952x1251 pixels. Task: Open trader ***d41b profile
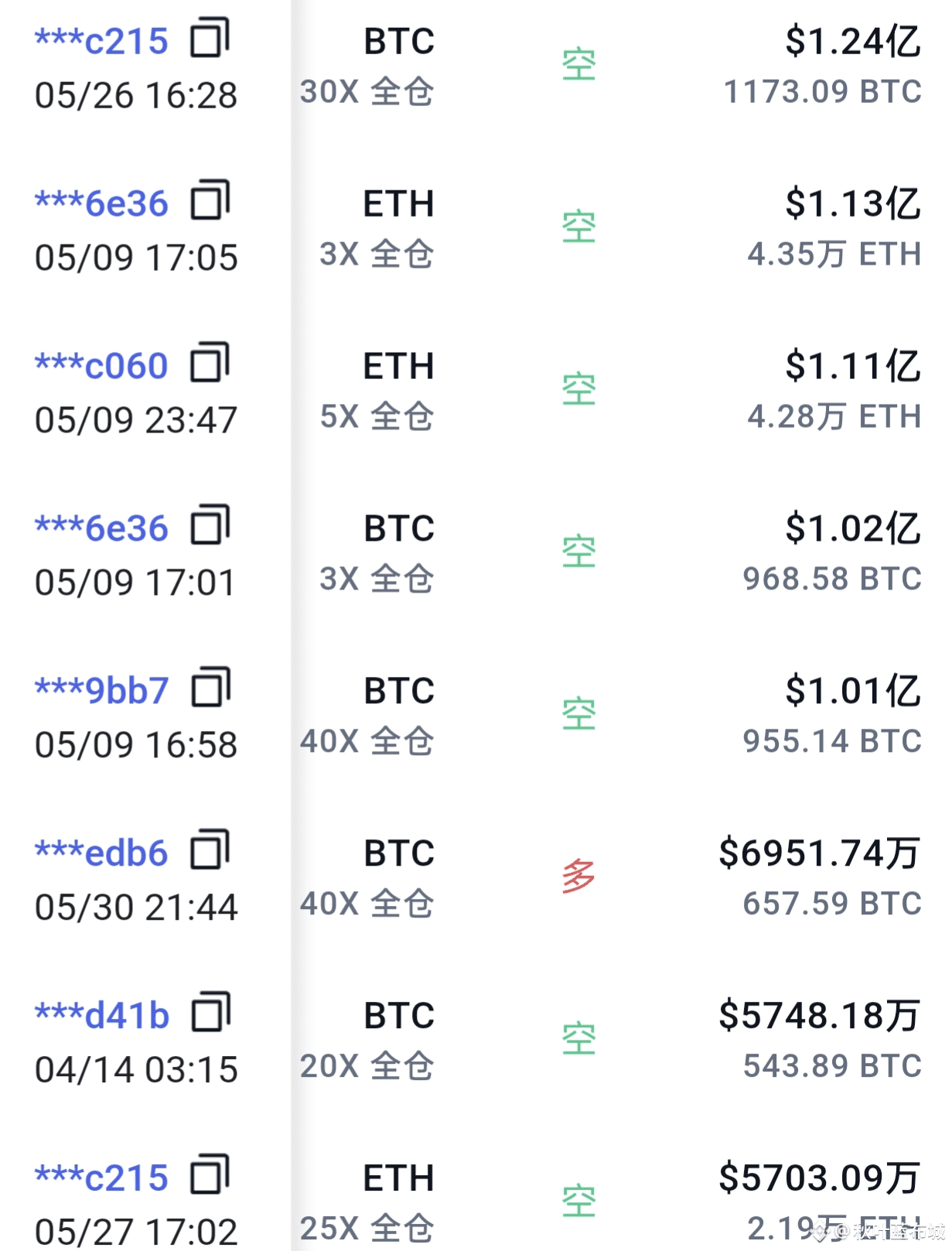[102, 1016]
